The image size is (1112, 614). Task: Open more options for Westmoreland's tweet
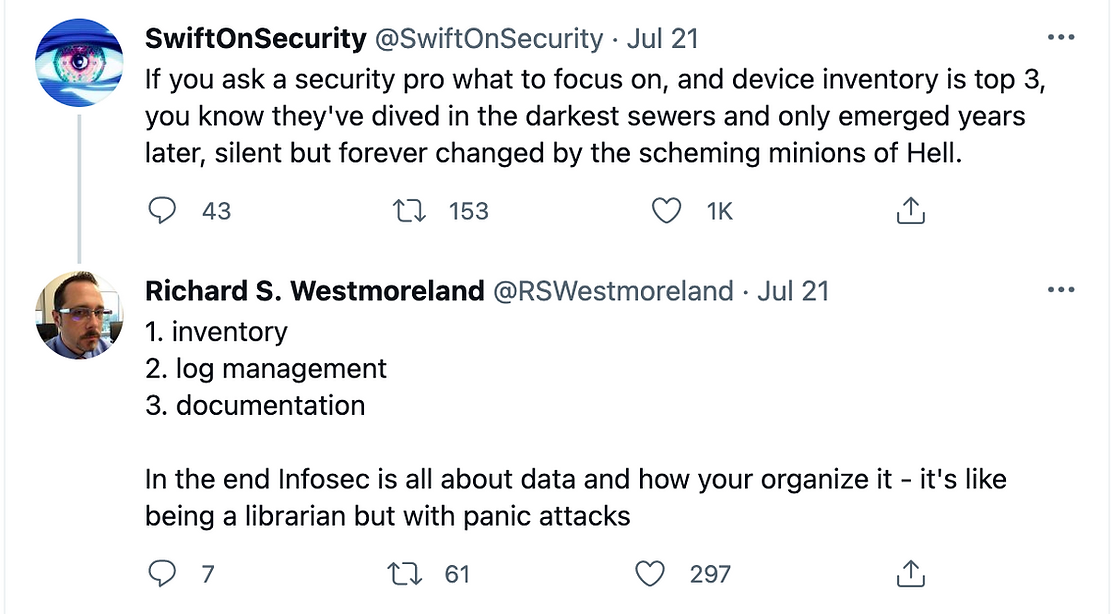(x=1061, y=289)
